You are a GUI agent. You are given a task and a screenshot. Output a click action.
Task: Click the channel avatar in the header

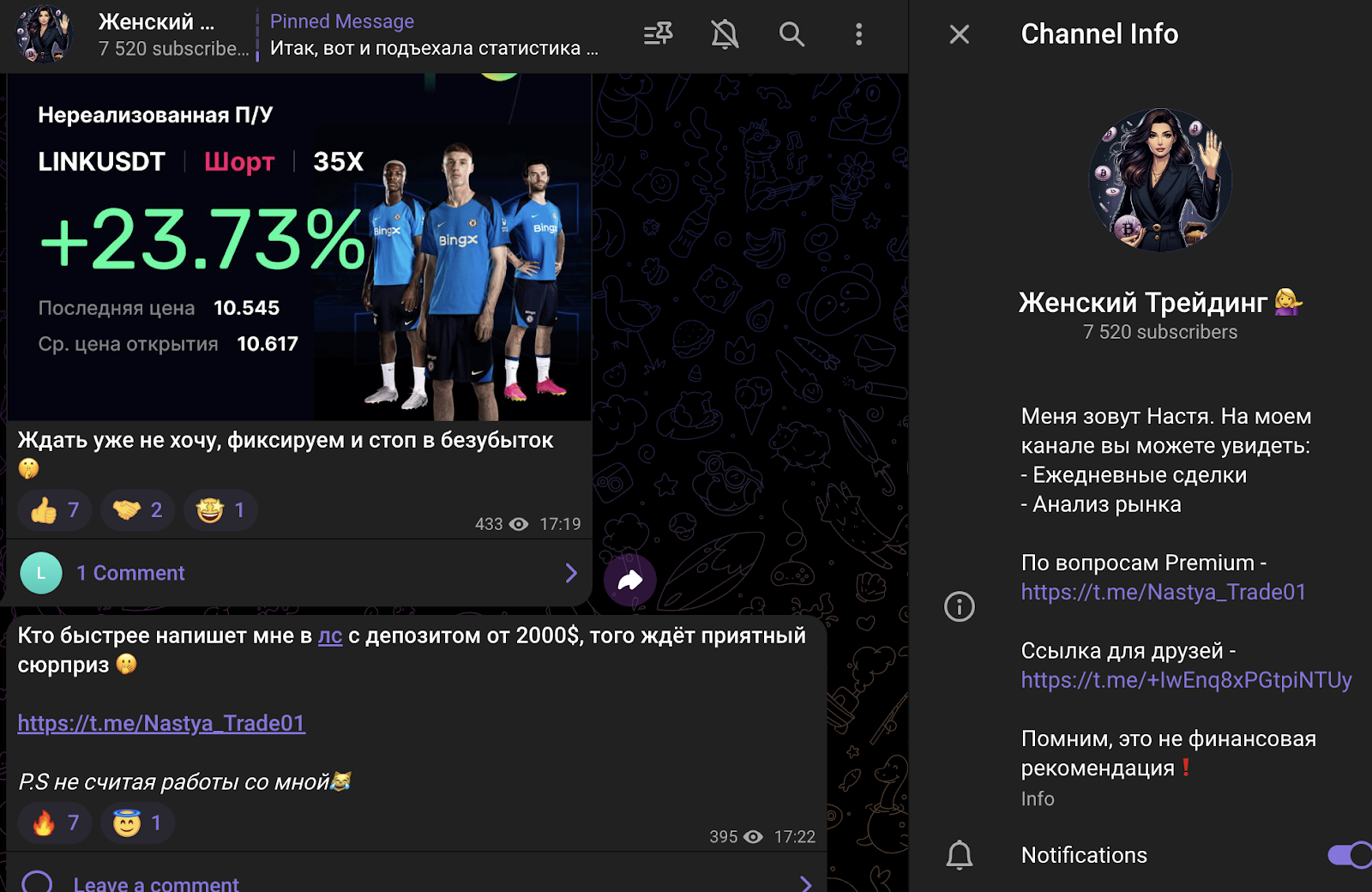44,35
